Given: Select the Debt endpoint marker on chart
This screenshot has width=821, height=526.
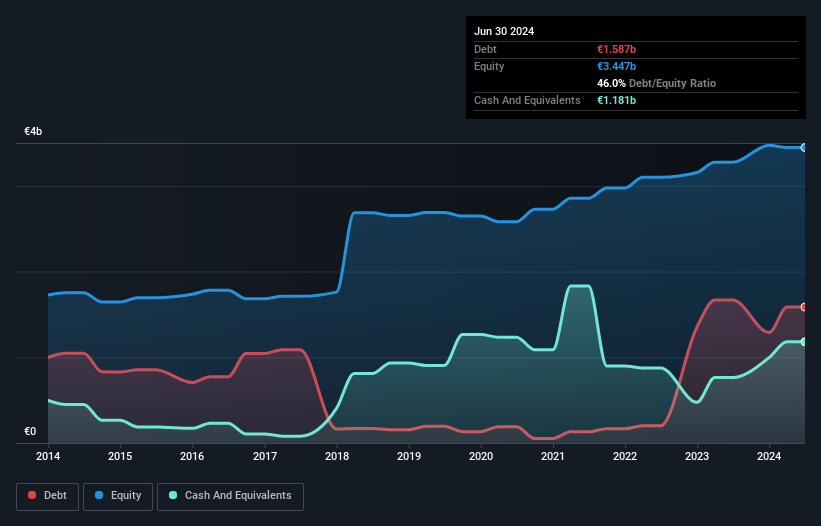Looking at the screenshot, I should click(804, 307).
